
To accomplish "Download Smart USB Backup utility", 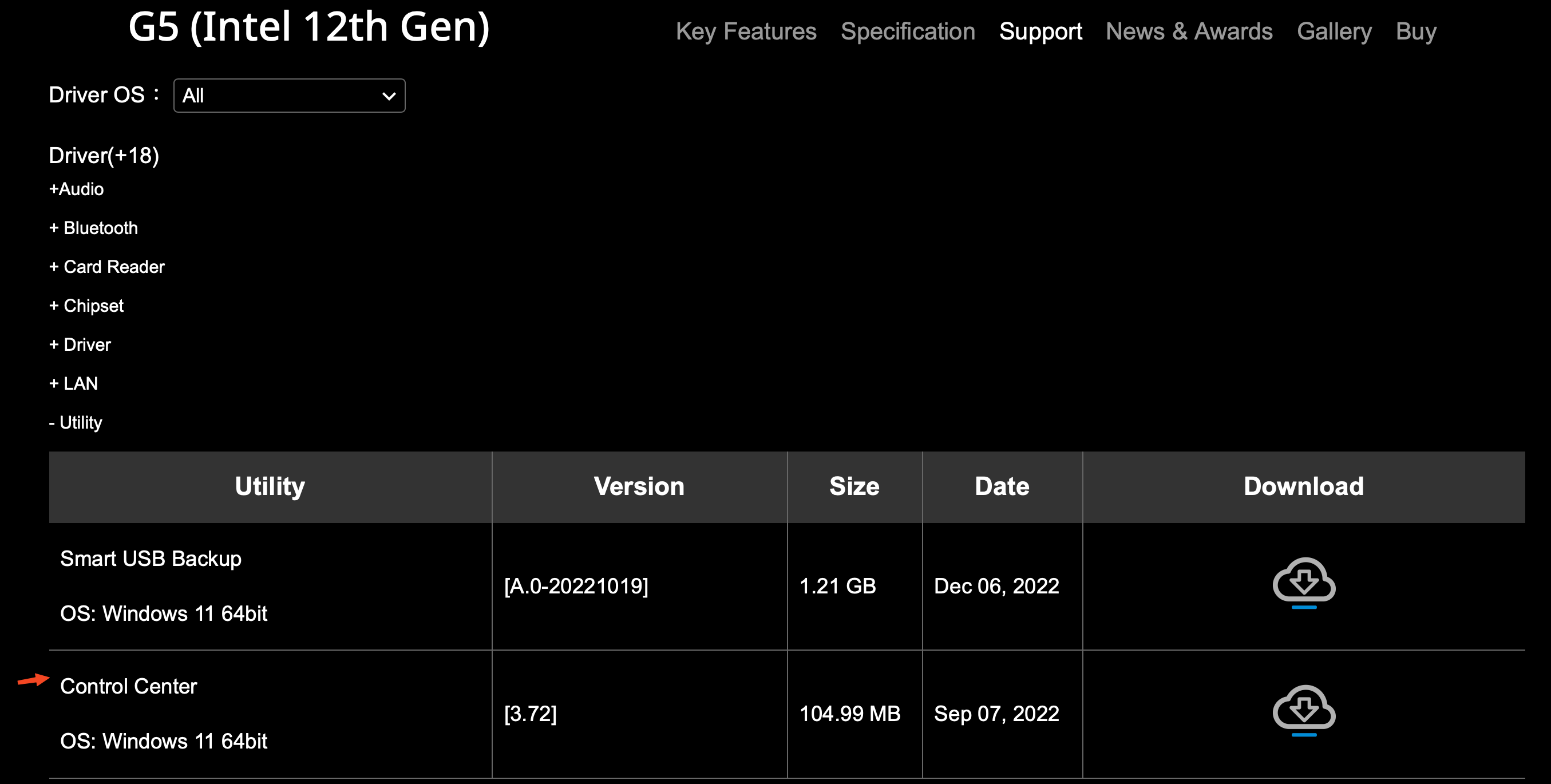I will click(1304, 583).
